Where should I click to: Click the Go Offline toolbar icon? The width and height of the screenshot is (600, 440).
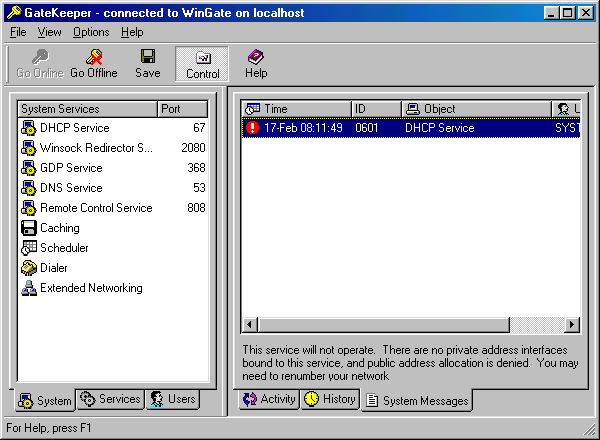point(94,57)
